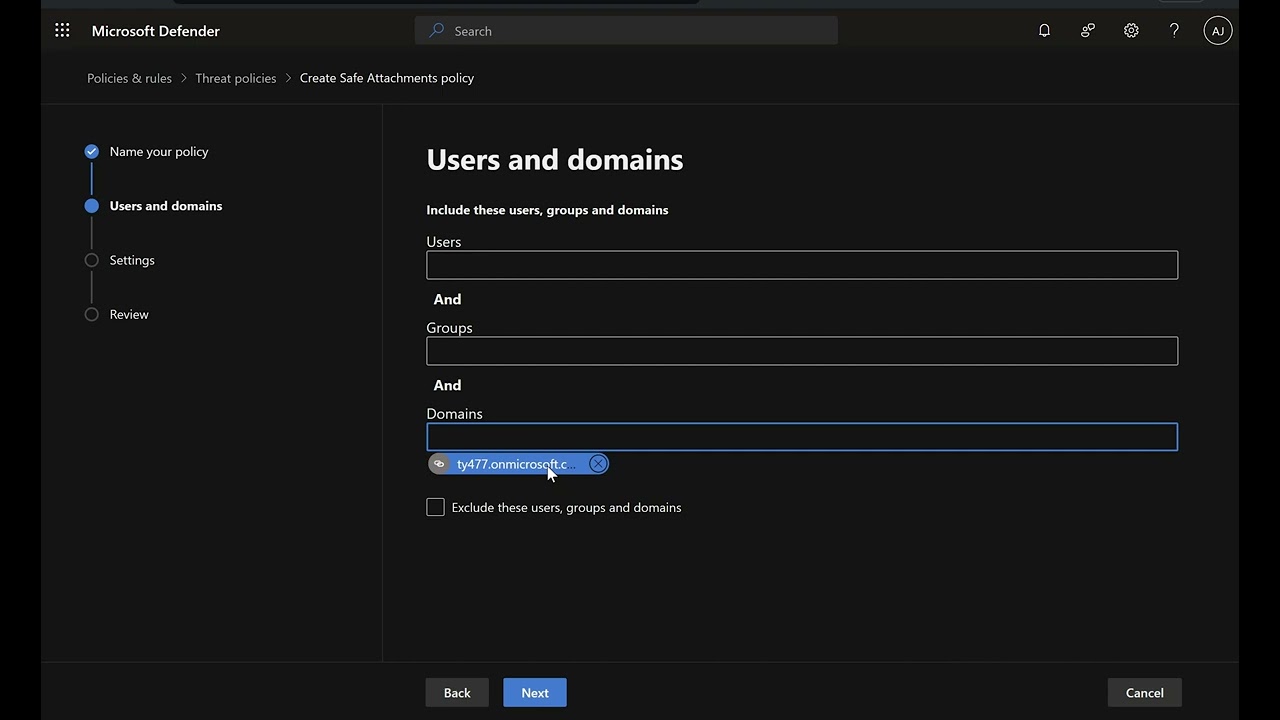Click the 'Include these users, groups and domains' text
The width and height of the screenshot is (1280, 720).
[x=547, y=210]
